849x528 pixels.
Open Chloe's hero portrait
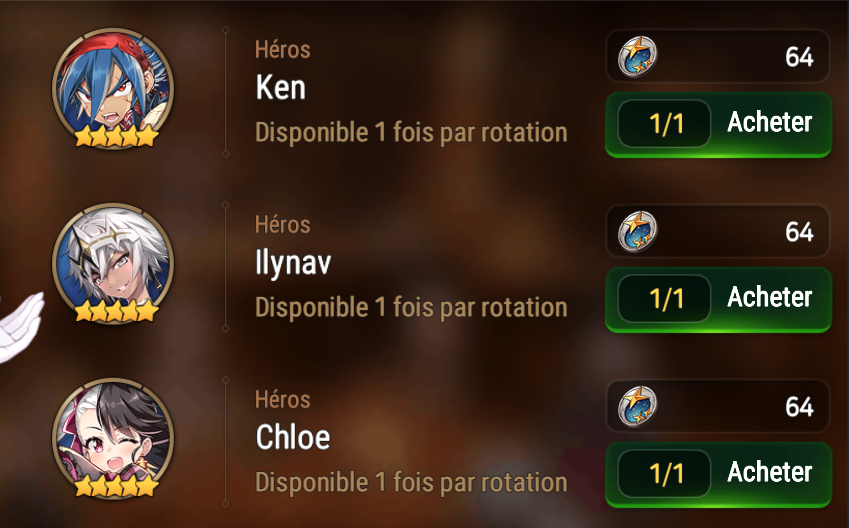tap(113, 439)
